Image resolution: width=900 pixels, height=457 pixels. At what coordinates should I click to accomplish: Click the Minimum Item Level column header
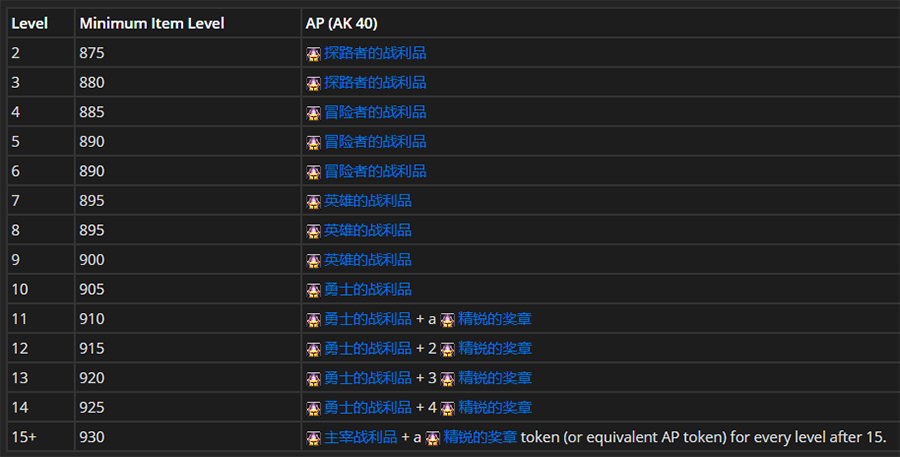(x=188, y=23)
